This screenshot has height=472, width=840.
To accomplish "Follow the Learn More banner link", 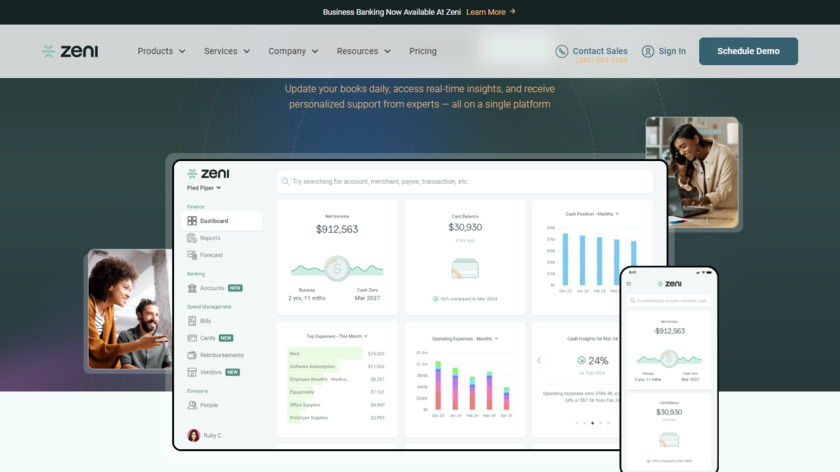I will pos(490,12).
